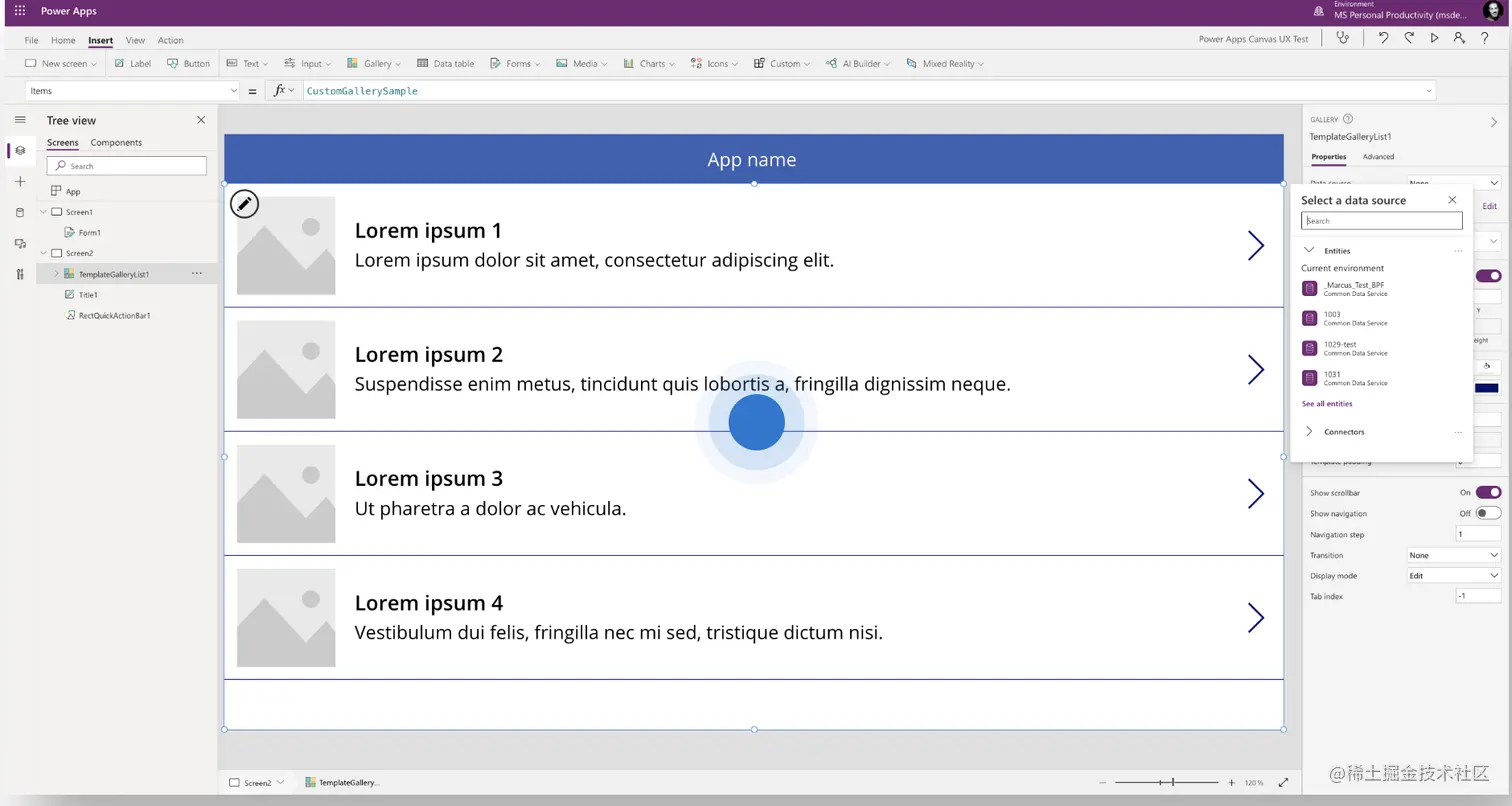The image size is (1512, 806).
Task: Turn on Show navigation toggle
Action: (1488, 513)
